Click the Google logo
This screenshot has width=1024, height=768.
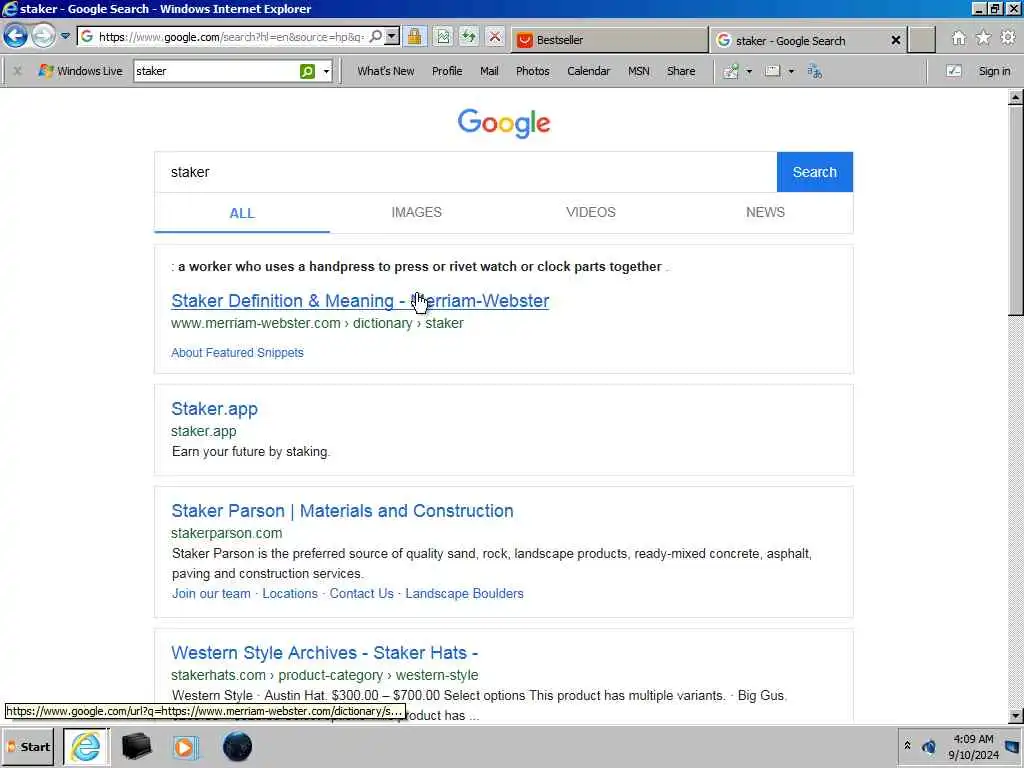(504, 123)
